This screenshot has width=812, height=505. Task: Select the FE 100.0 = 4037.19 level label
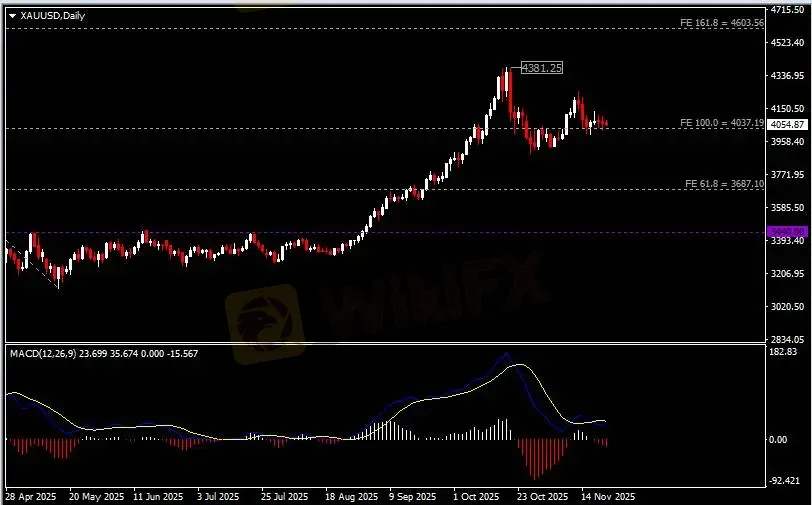pyautogui.click(x=722, y=122)
